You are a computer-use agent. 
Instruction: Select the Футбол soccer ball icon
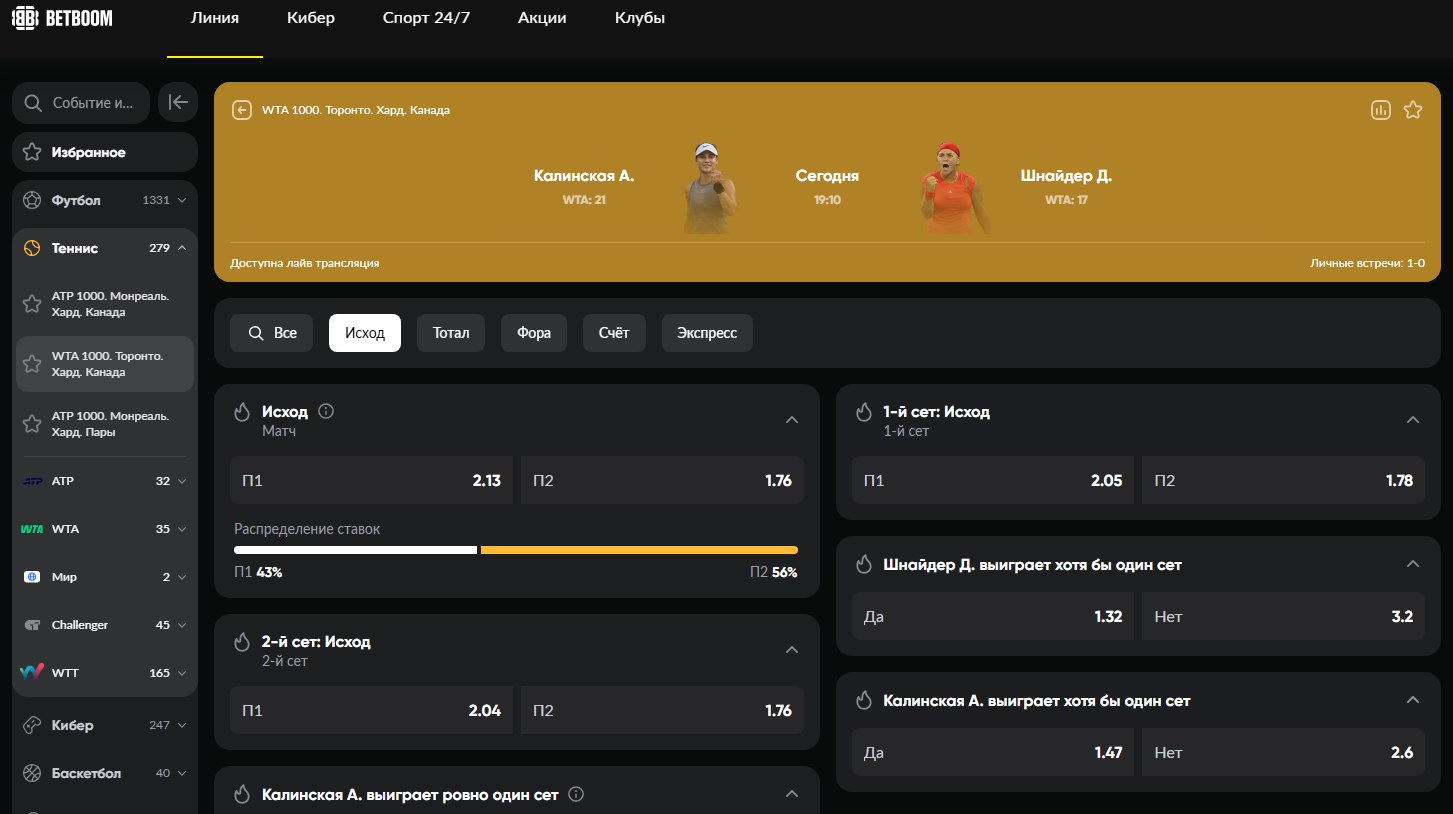point(32,200)
